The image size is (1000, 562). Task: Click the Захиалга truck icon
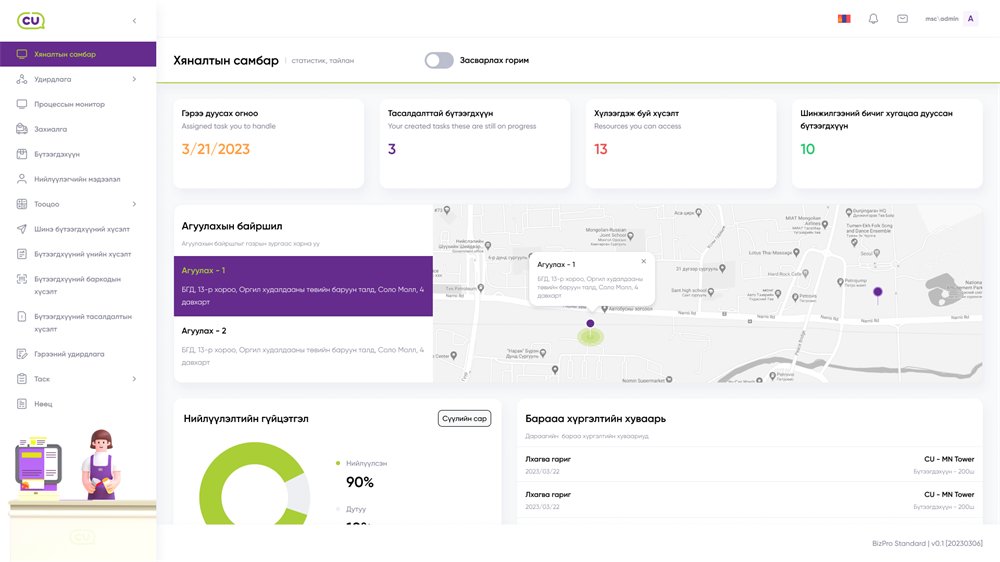pos(22,129)
